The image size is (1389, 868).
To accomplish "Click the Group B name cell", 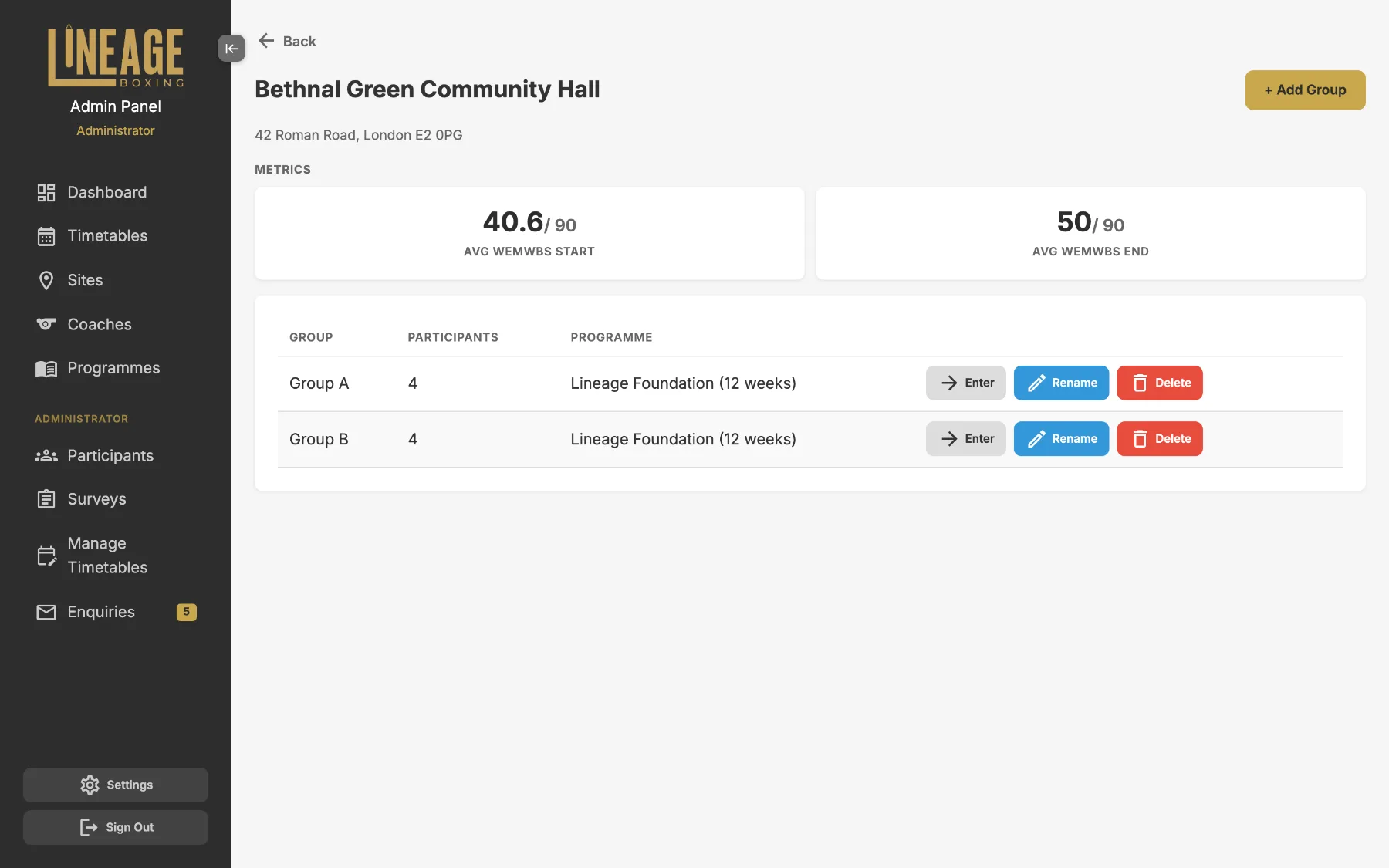I will [x=319, y=439].
